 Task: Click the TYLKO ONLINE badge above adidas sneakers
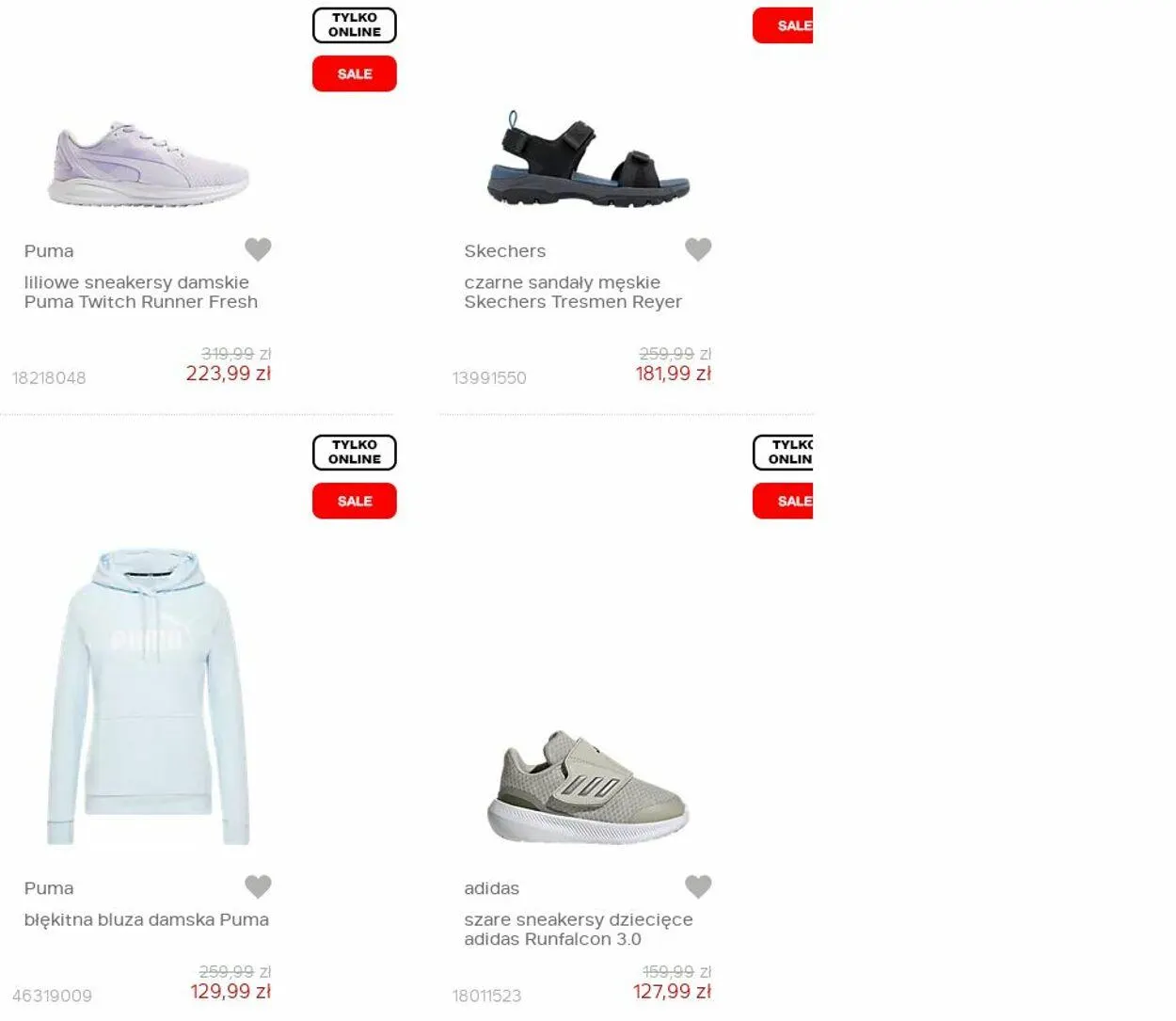pos(783,453)
